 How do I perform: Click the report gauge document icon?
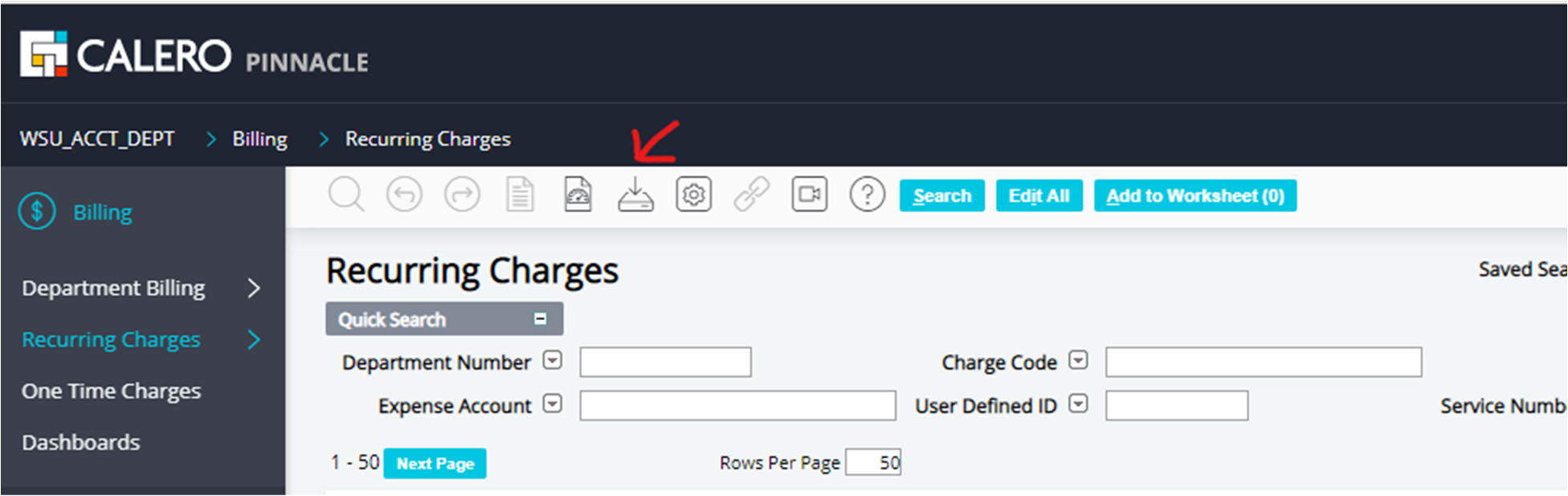tap(578, 195)
